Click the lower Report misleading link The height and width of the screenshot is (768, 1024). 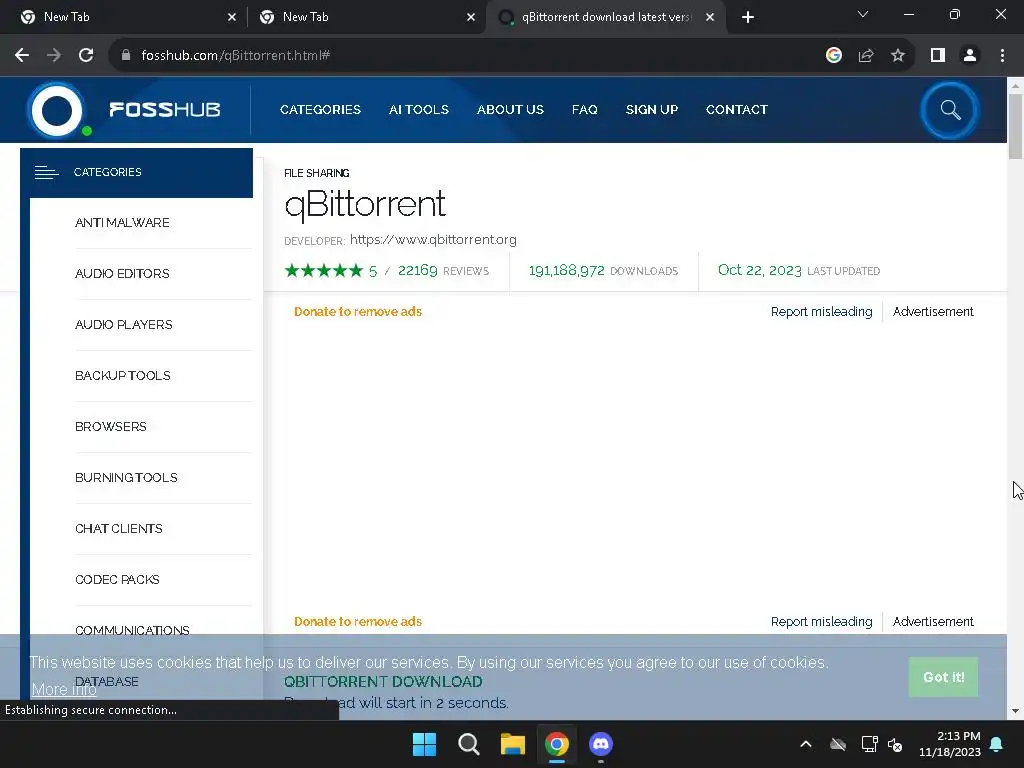822,622
